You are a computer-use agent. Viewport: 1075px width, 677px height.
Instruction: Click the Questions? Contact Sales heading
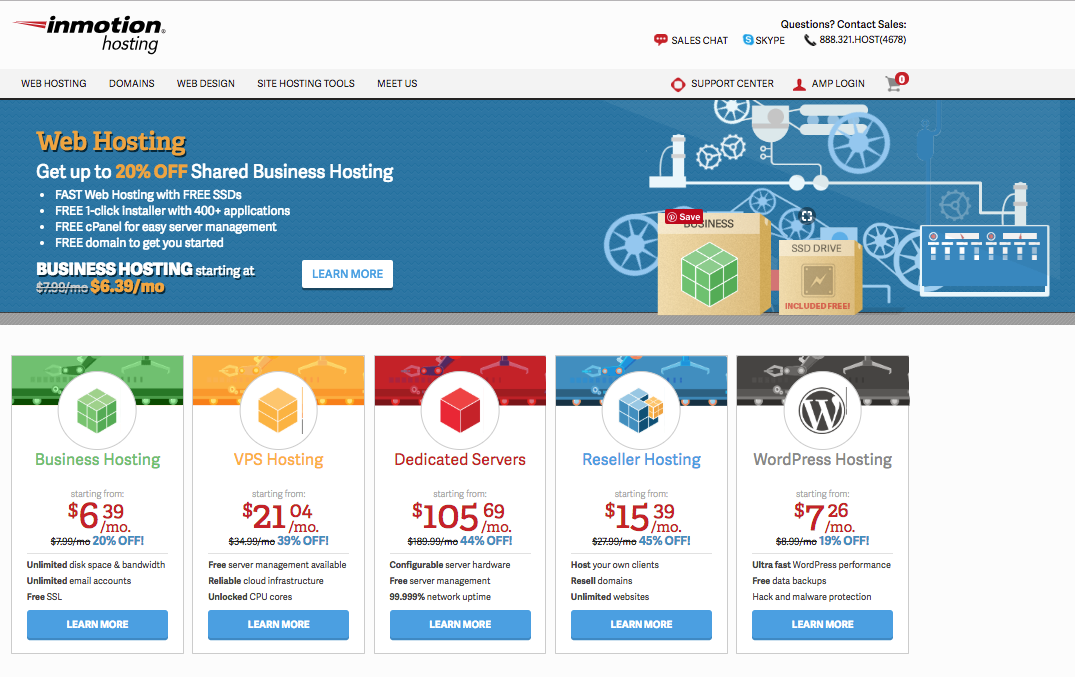[x=843, y=24]
